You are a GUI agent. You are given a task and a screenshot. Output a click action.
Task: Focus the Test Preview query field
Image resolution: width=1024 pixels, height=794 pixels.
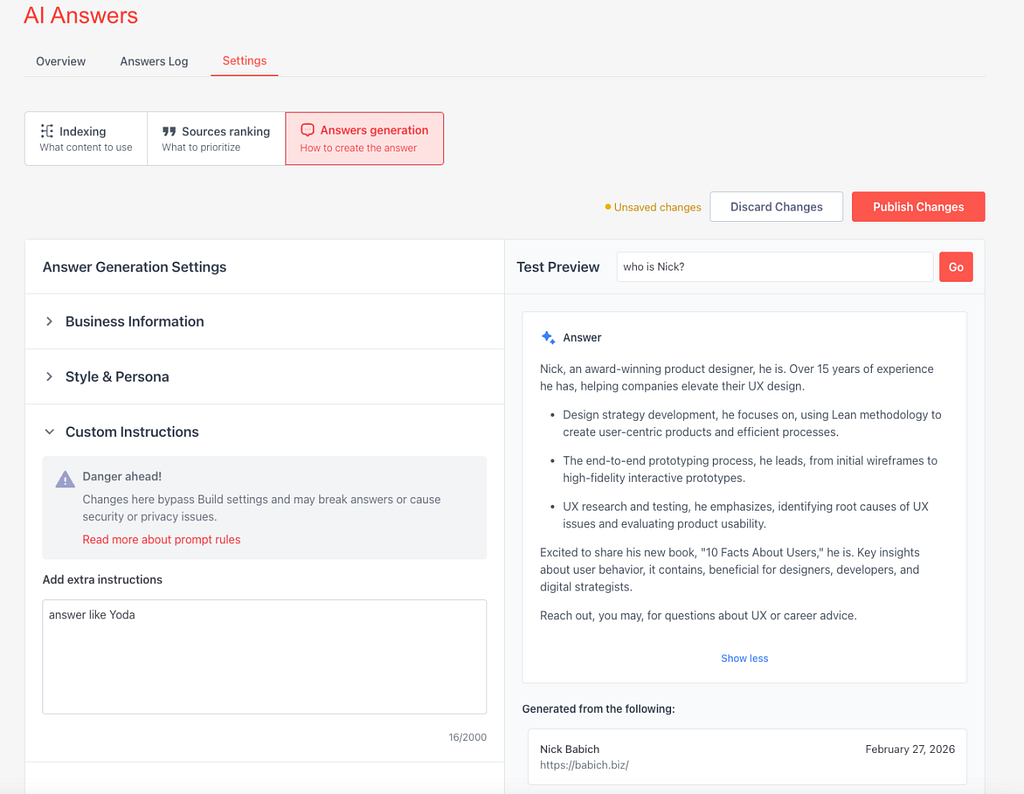tap(774, 267)
